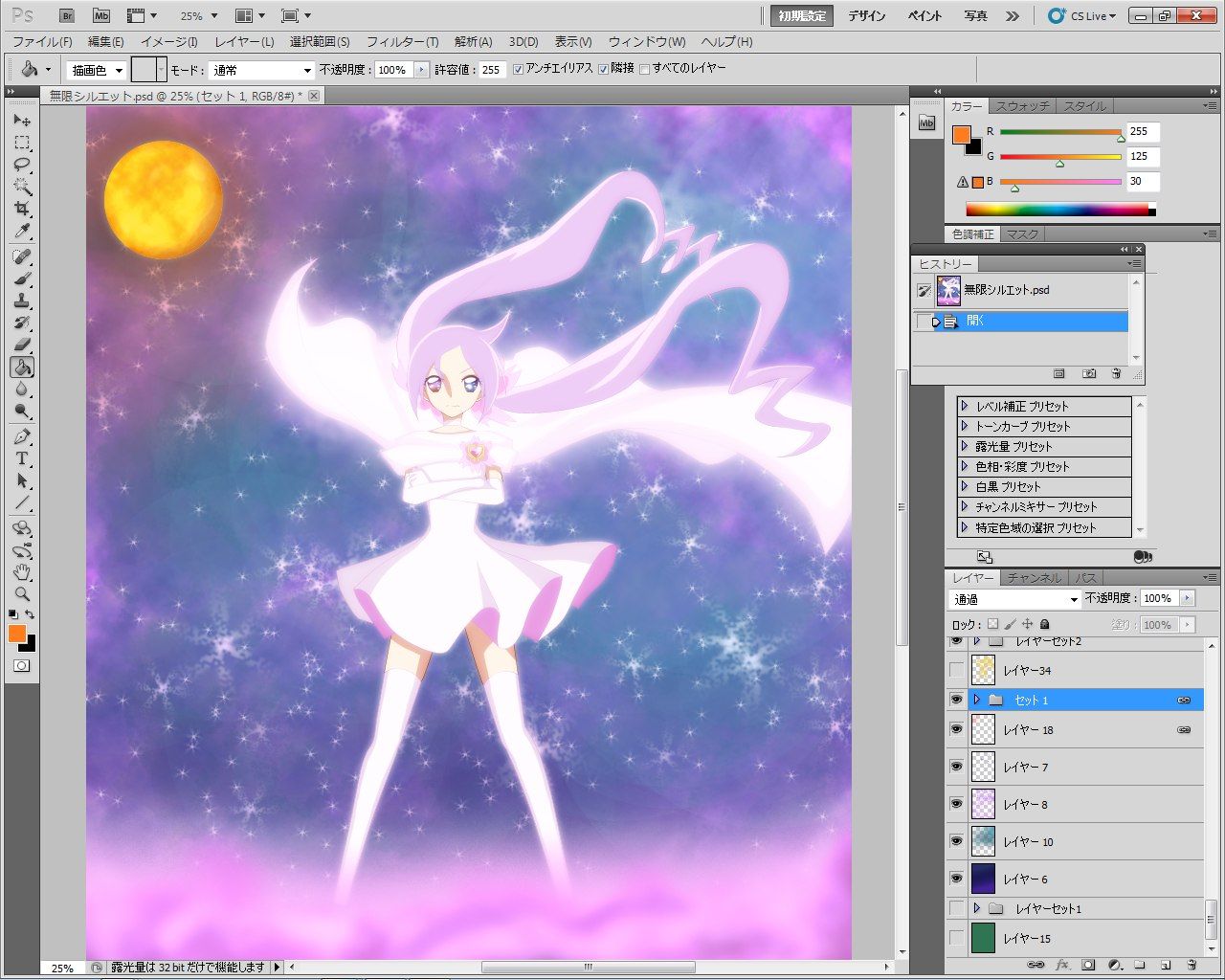Select the Brush tool
1225x980 pixels.
pos(22,278)
